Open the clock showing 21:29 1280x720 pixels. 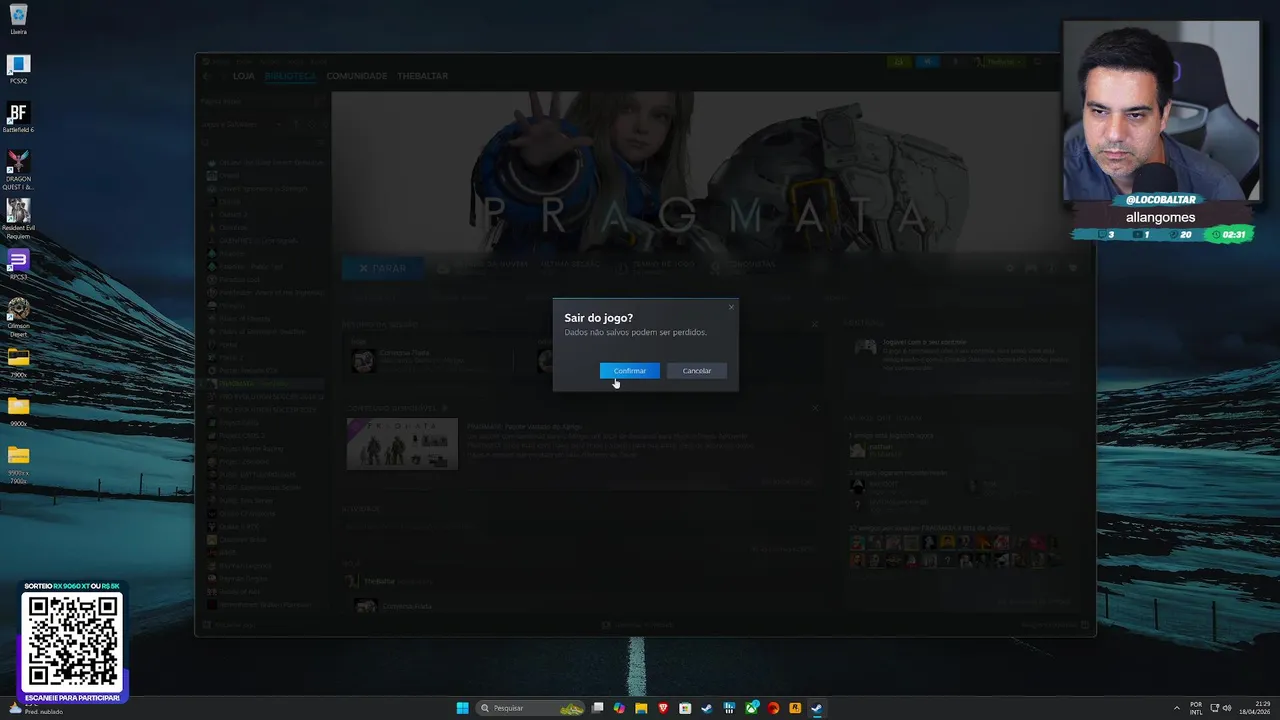(x=1255, y=708)
